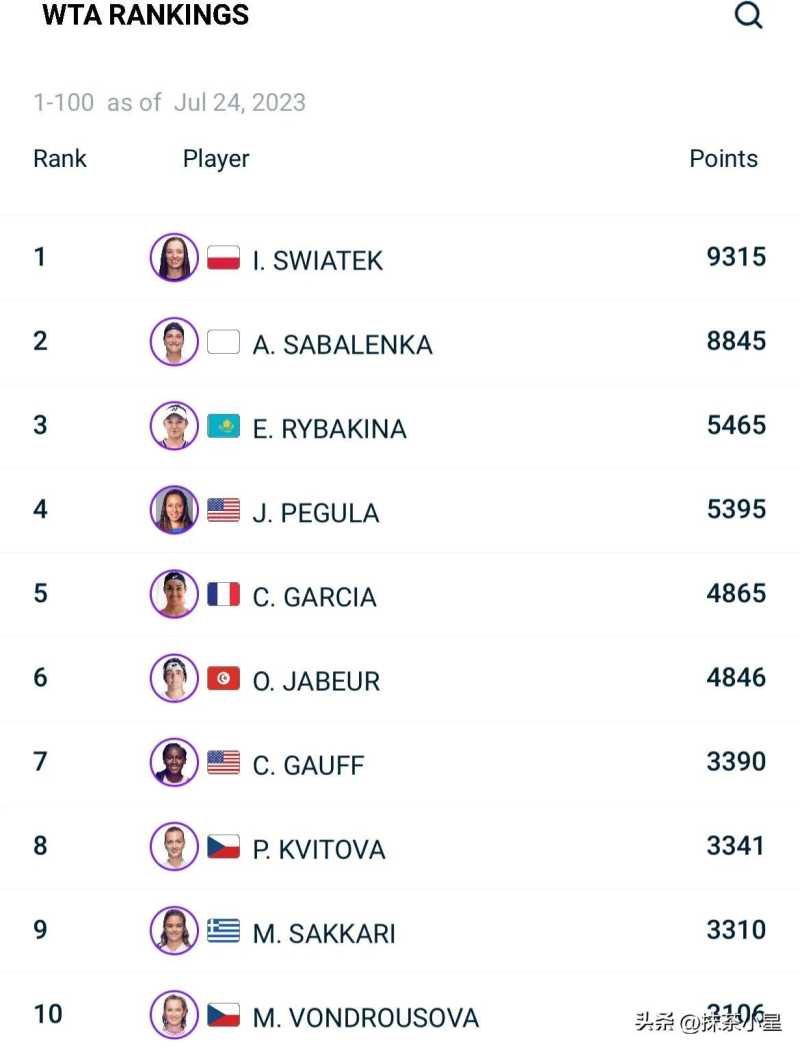
Task: Click the USA flag beside Pegula
Action: point(223,511)
